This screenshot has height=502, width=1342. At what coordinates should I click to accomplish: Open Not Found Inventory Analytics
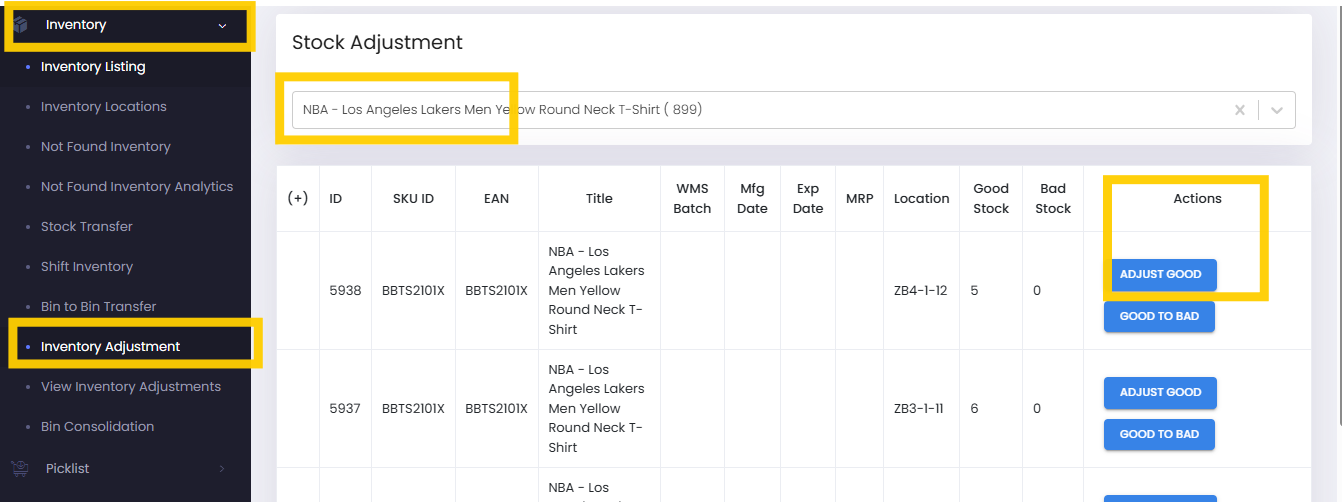(137, 187)
